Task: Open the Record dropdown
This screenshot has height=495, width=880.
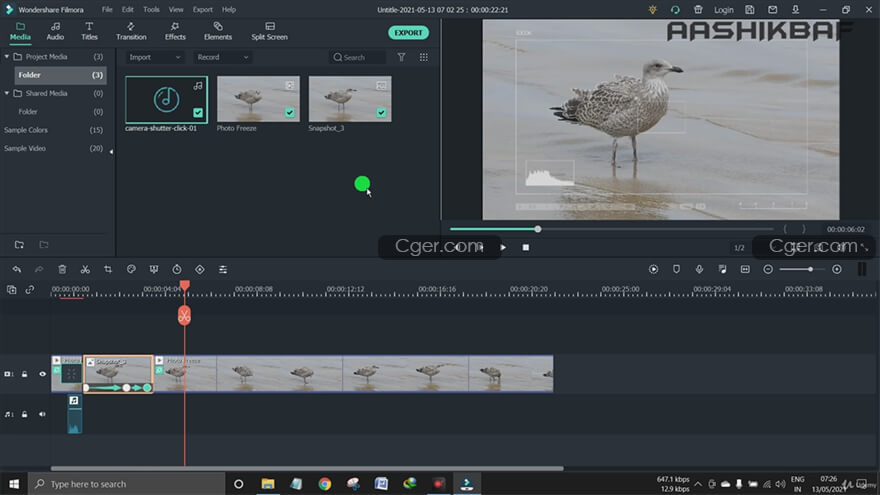Action: pos(221,57)
